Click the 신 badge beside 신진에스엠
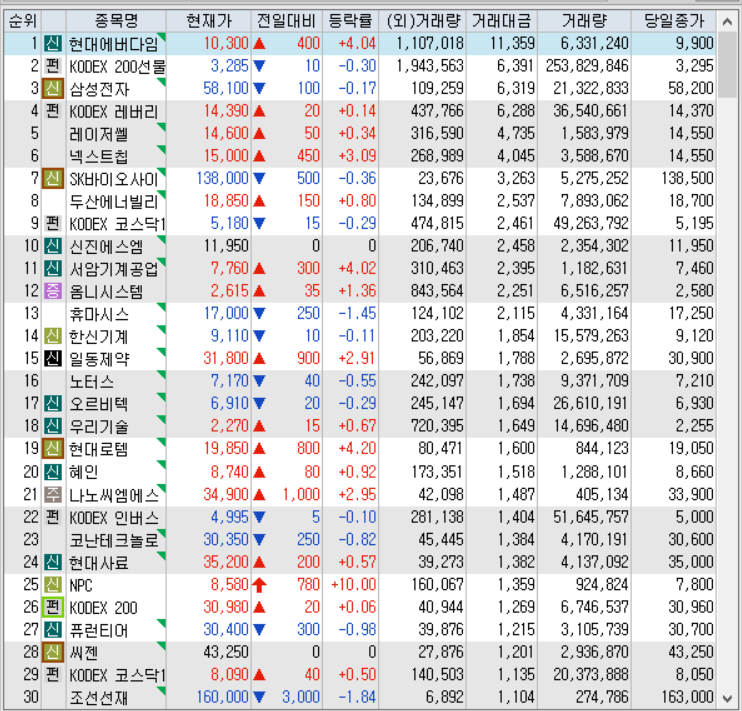 [x=53, y=246]
